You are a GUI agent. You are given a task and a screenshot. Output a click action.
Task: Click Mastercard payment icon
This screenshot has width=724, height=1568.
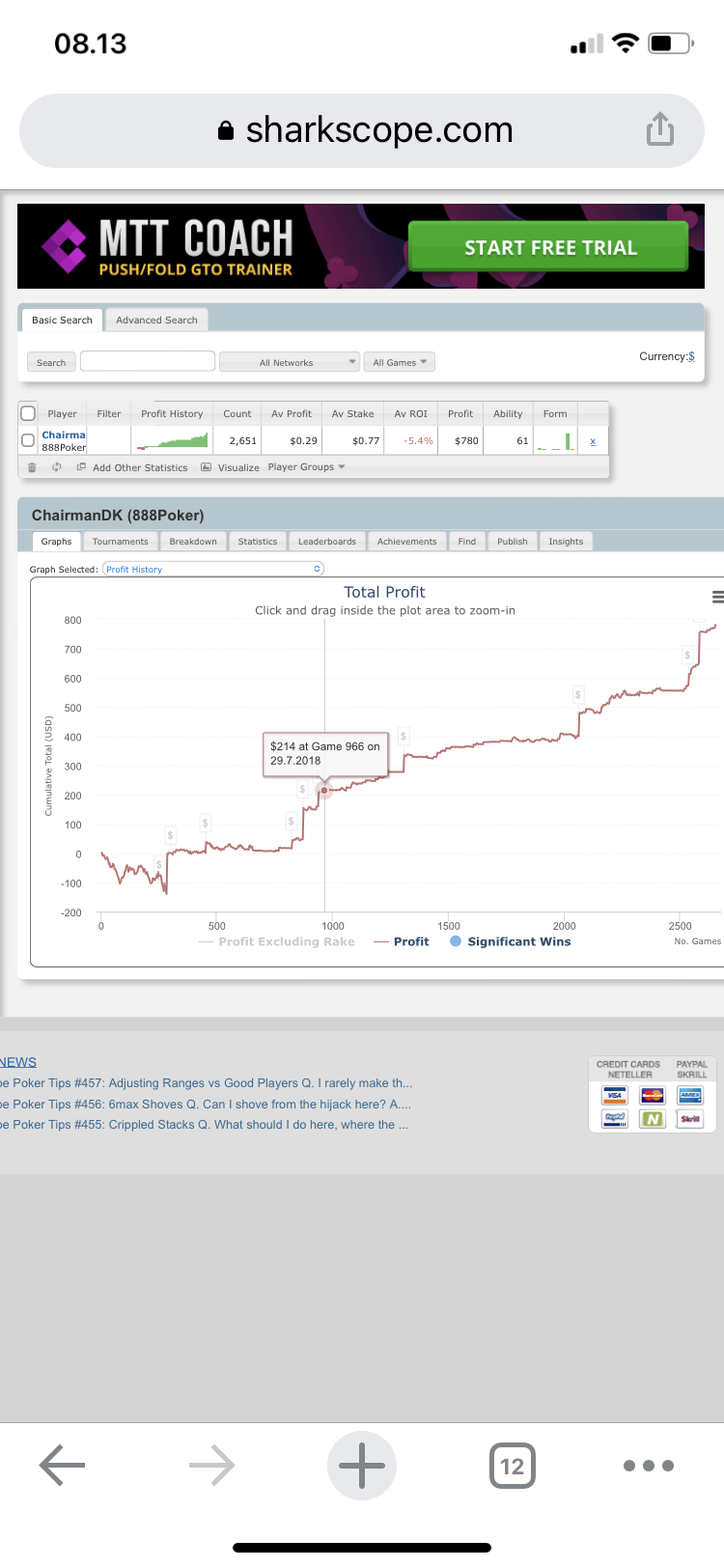pyautogui.click(x=653, y=1096)
